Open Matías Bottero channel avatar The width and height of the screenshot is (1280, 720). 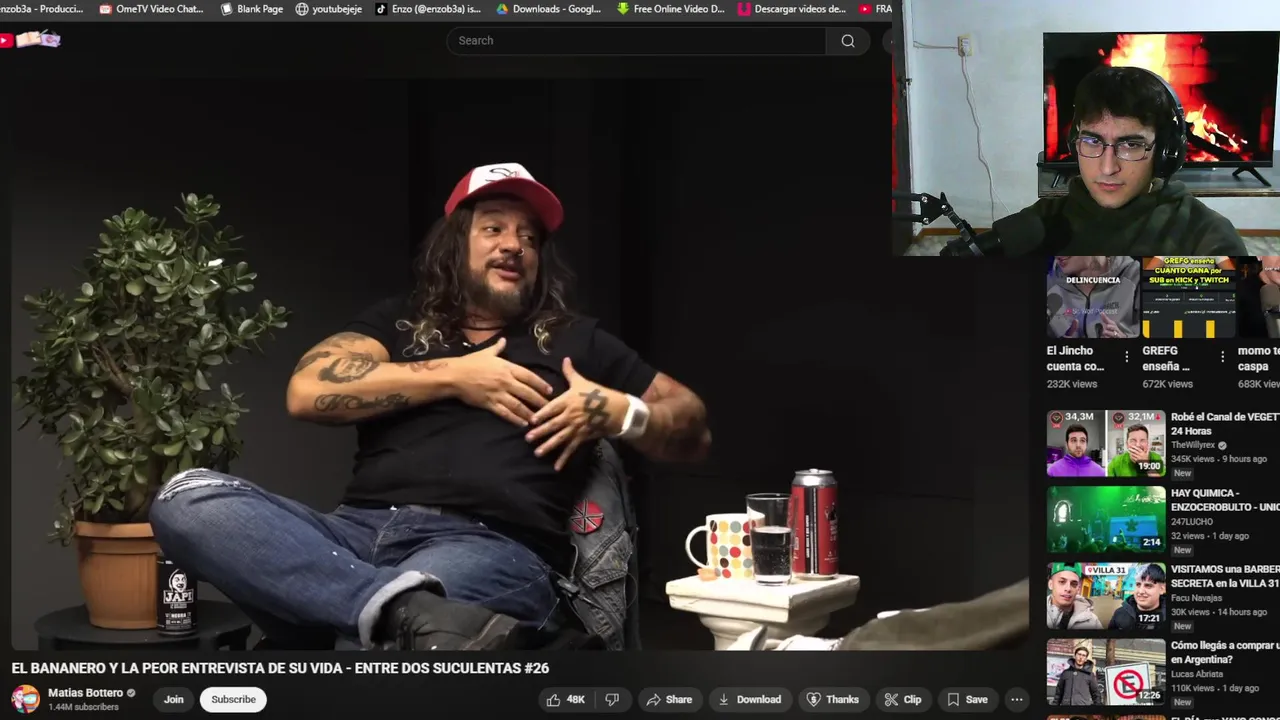click(25, 699)
